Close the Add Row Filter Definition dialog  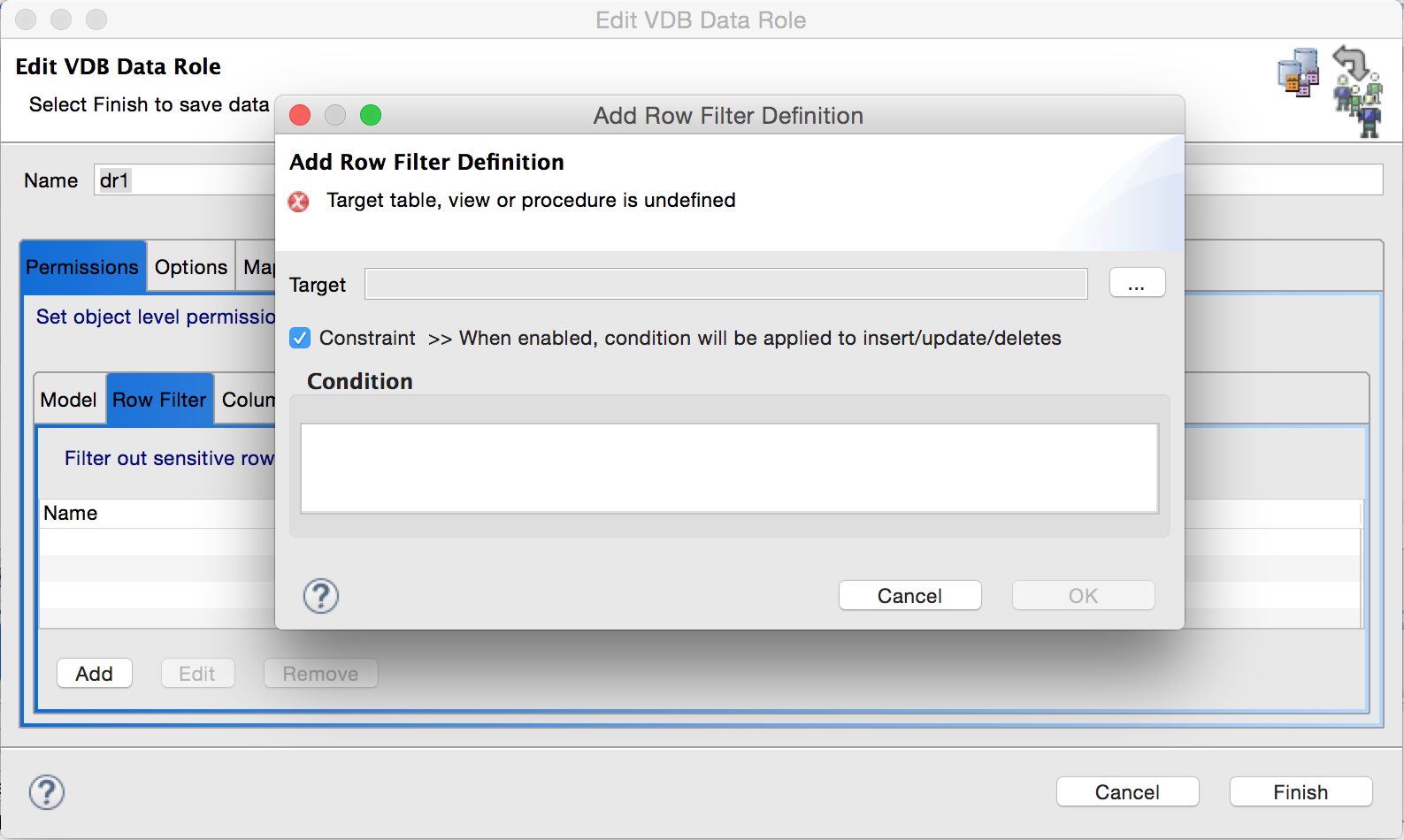pyautogui.click(x=300, y=115)
